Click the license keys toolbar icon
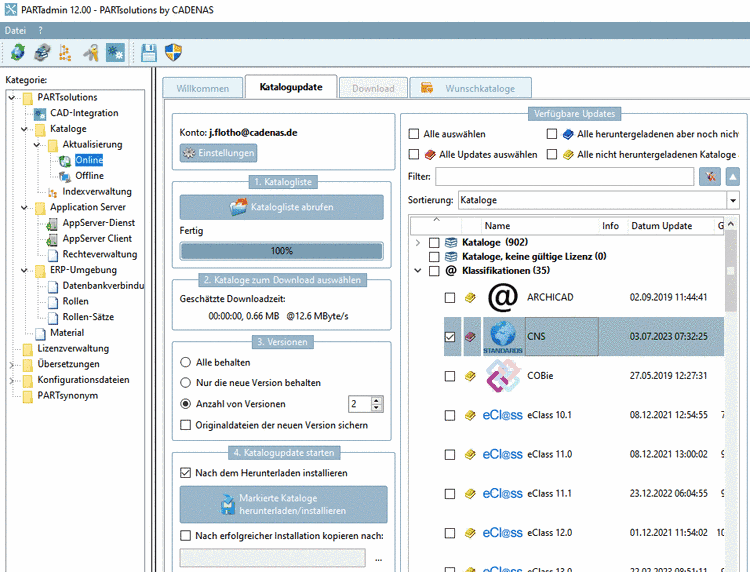This screenshot has height=572, width=750. 91,53
